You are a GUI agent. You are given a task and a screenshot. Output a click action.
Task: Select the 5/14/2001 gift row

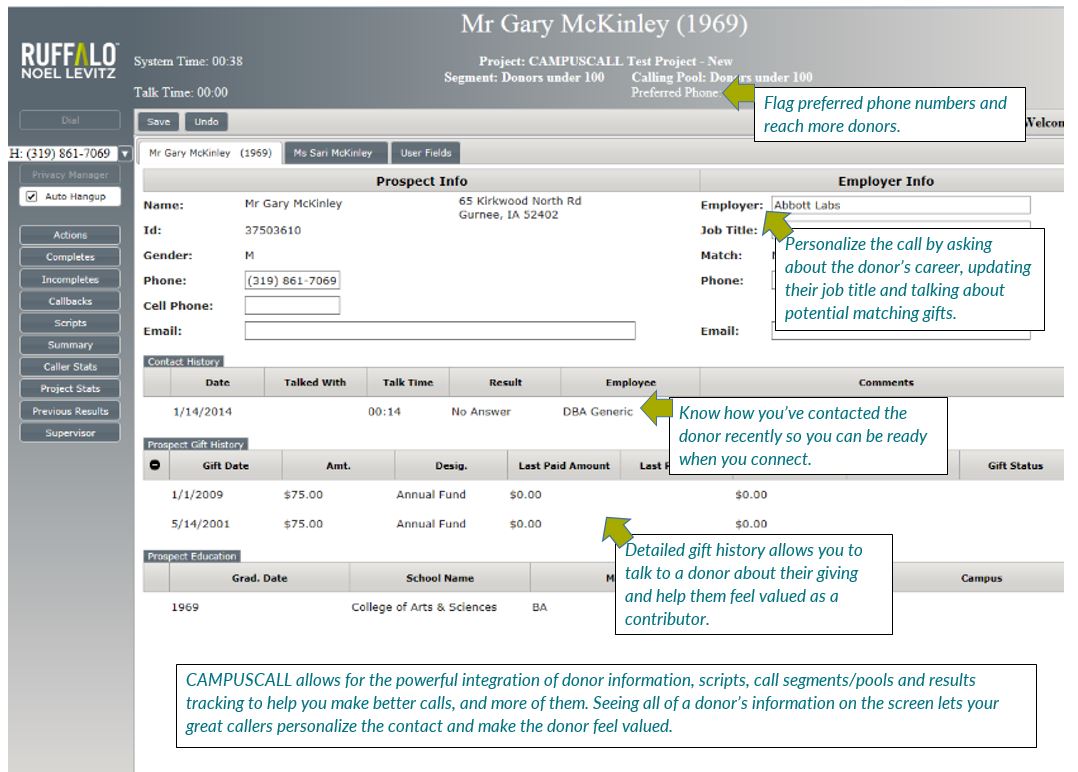coord(603,524)
